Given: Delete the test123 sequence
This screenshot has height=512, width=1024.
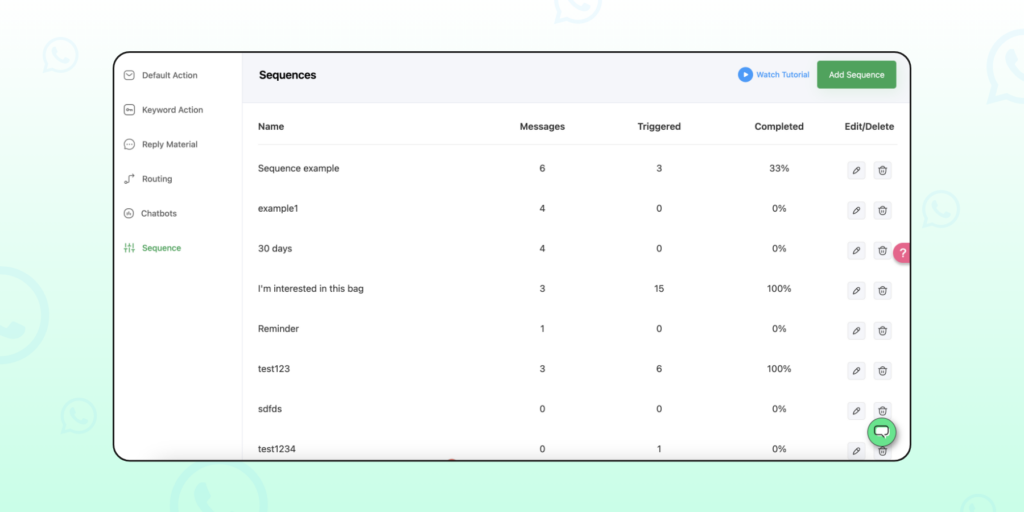Looking at the screenshot, I should point(882,371).
